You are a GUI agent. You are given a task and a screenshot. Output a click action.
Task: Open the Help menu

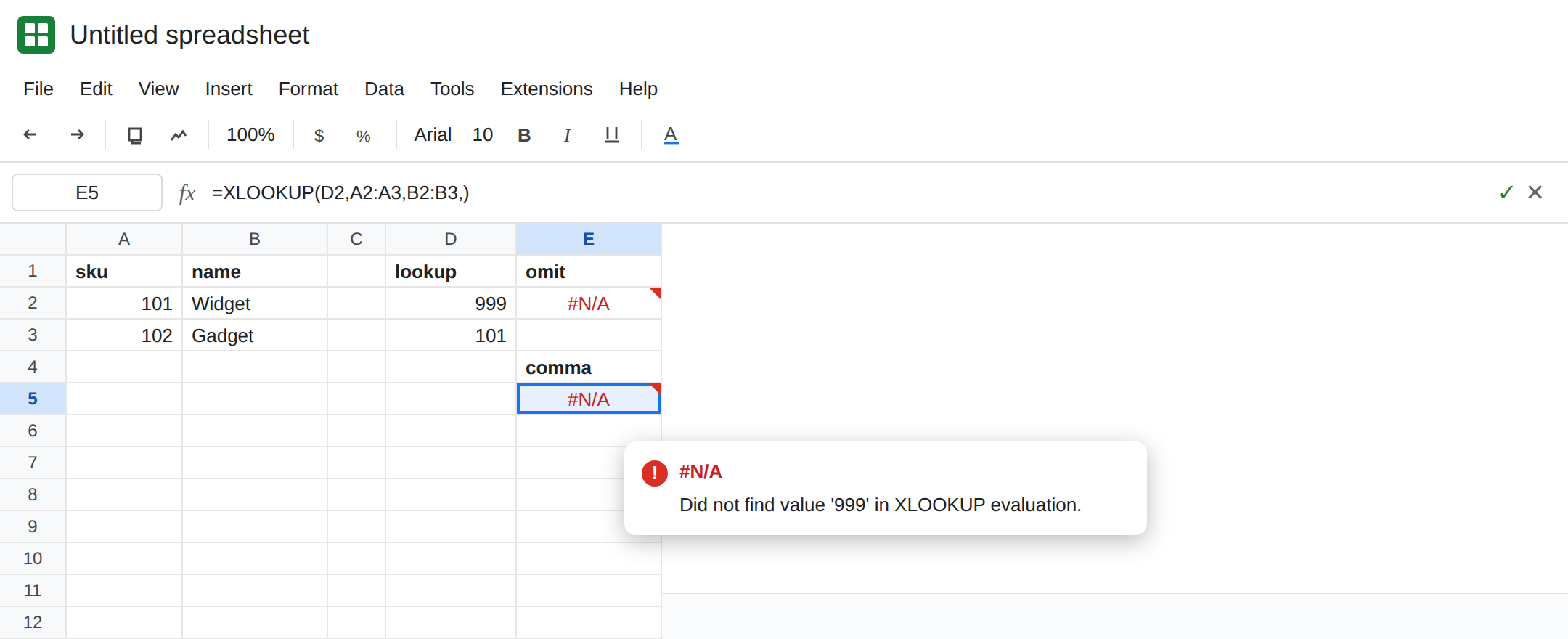(638, 89)
